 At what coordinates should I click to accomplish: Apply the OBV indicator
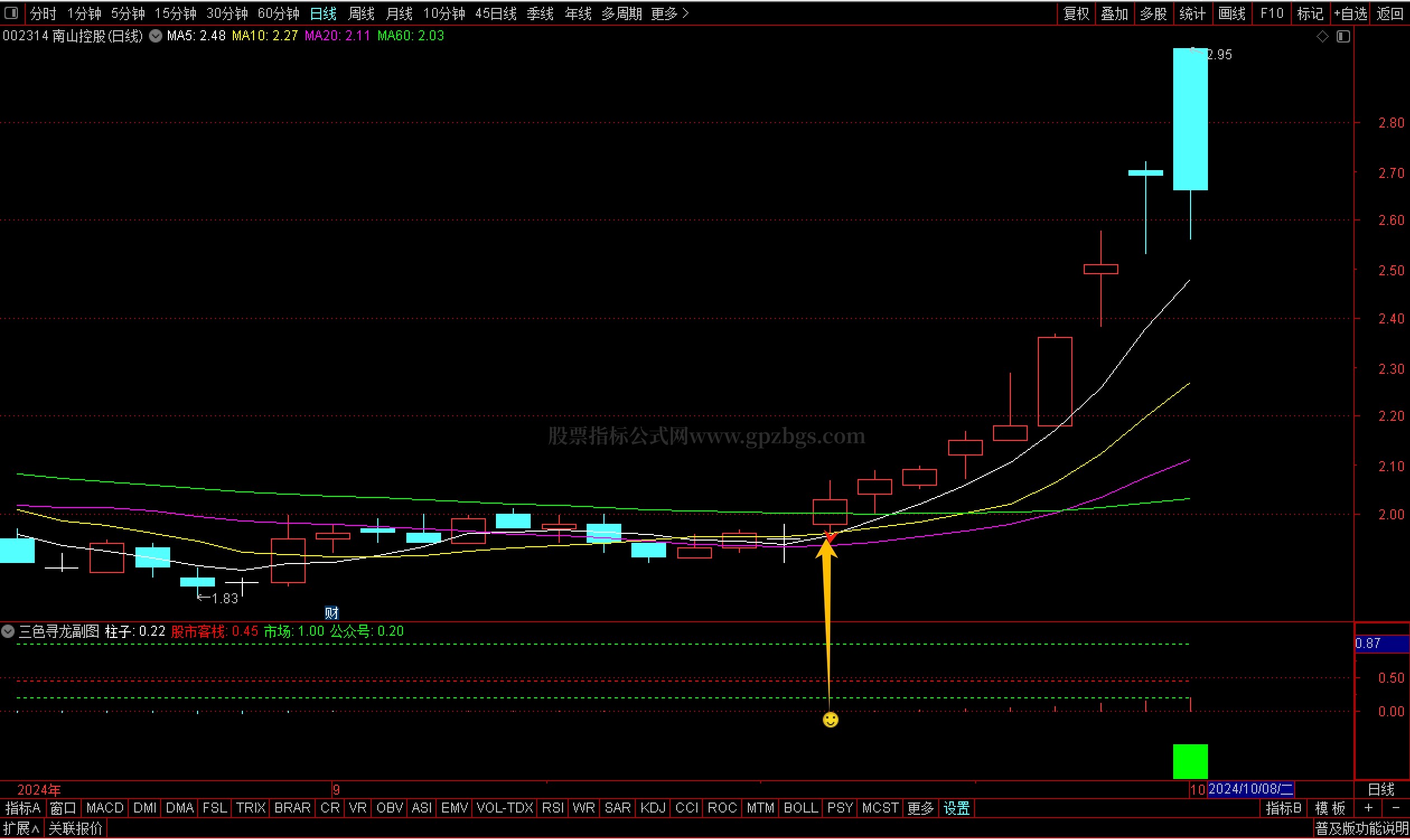(390, 808)
